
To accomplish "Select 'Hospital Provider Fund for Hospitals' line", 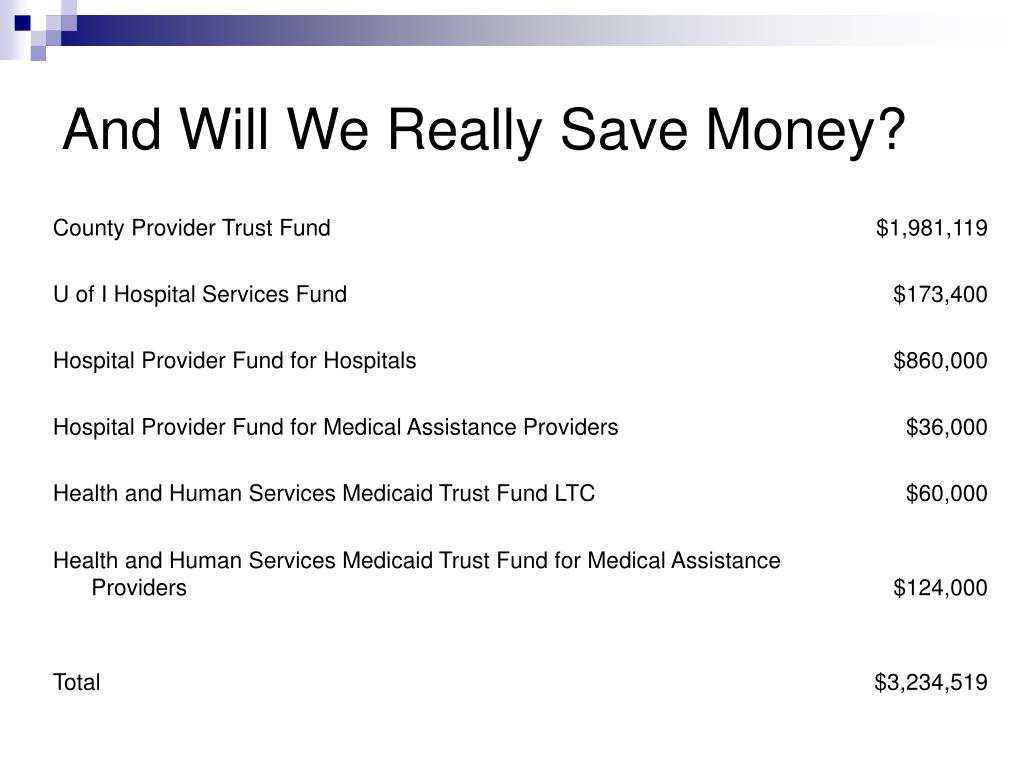I will click(x=234, y=360).
